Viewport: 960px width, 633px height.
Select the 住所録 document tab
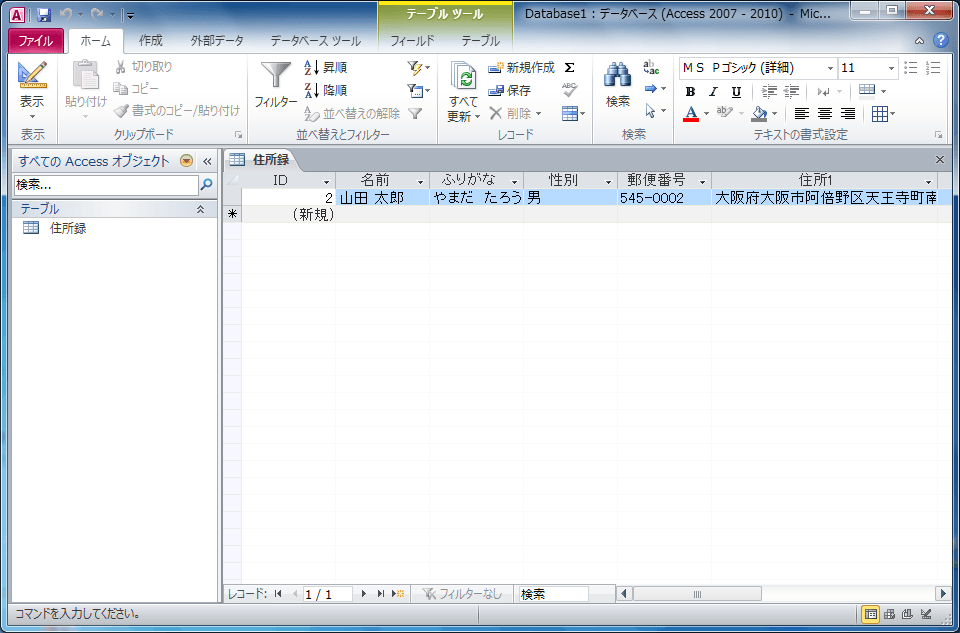pos(261,160)
